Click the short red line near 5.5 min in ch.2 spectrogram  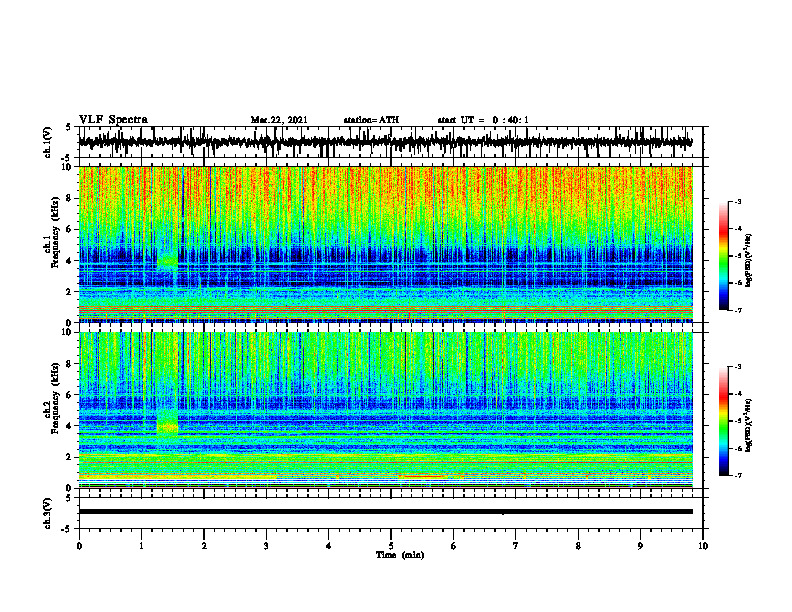click(423, 476)
